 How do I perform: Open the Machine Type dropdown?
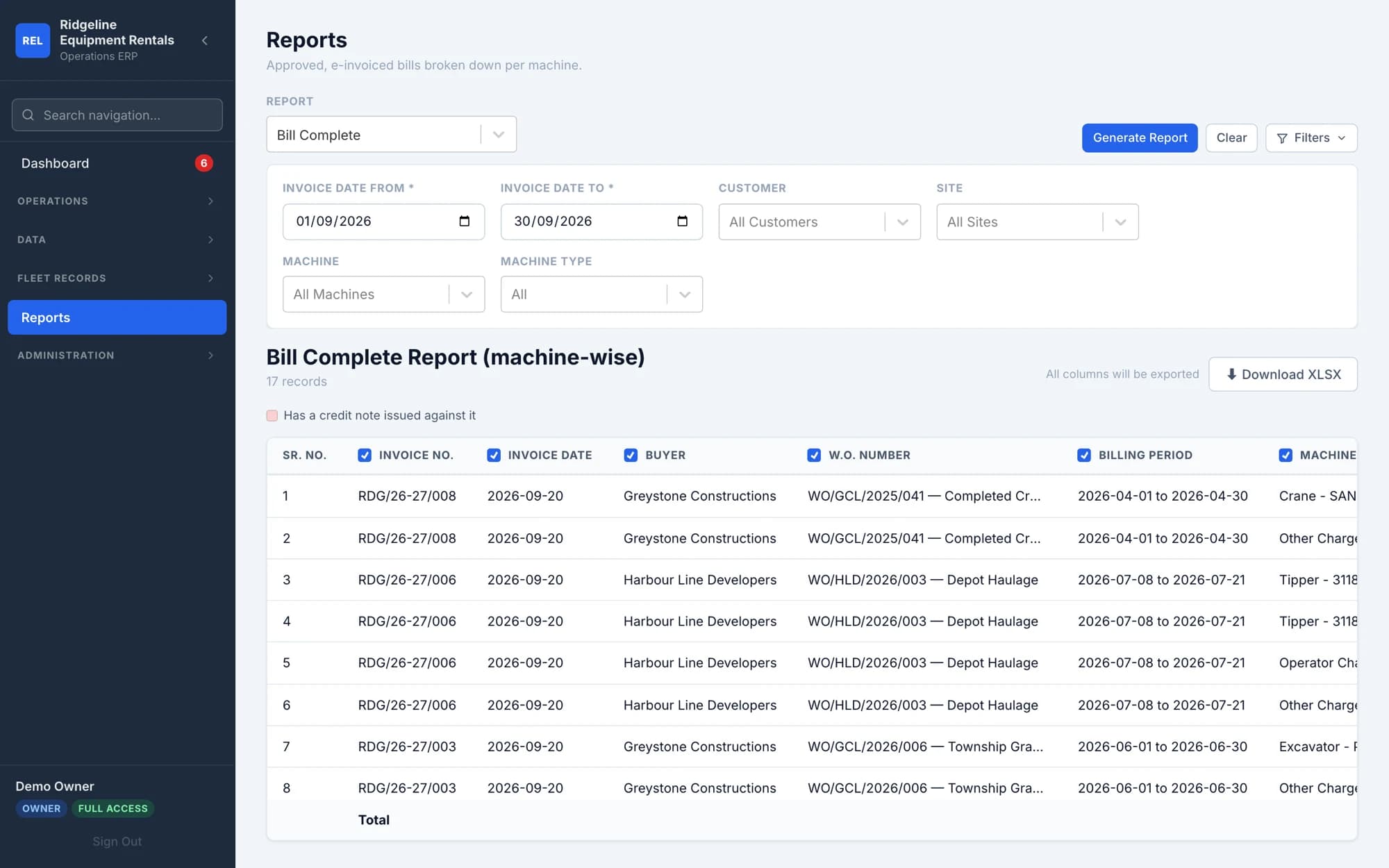coord(601,294)
